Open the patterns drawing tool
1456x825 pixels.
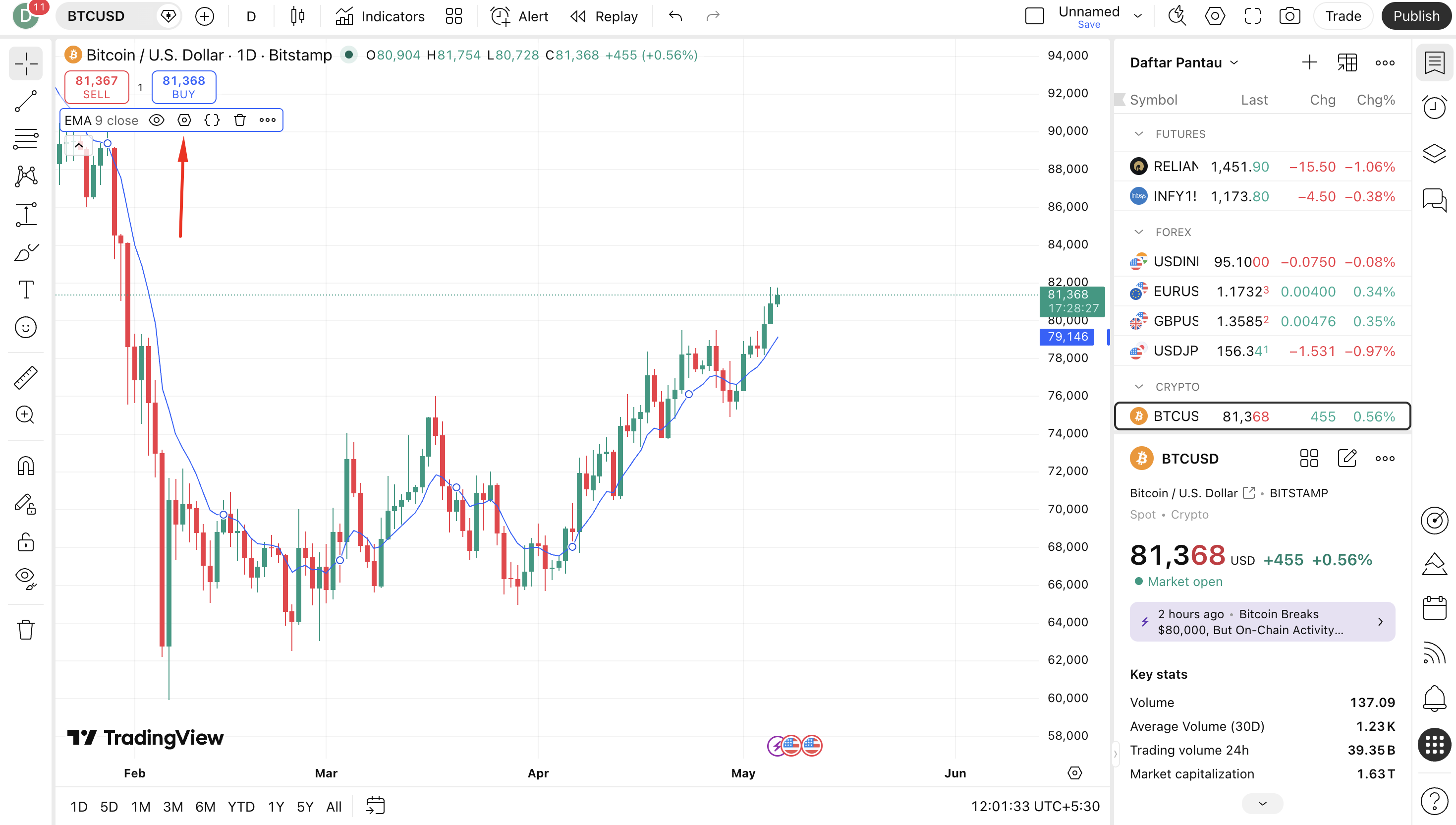click(x=25, y=176)
